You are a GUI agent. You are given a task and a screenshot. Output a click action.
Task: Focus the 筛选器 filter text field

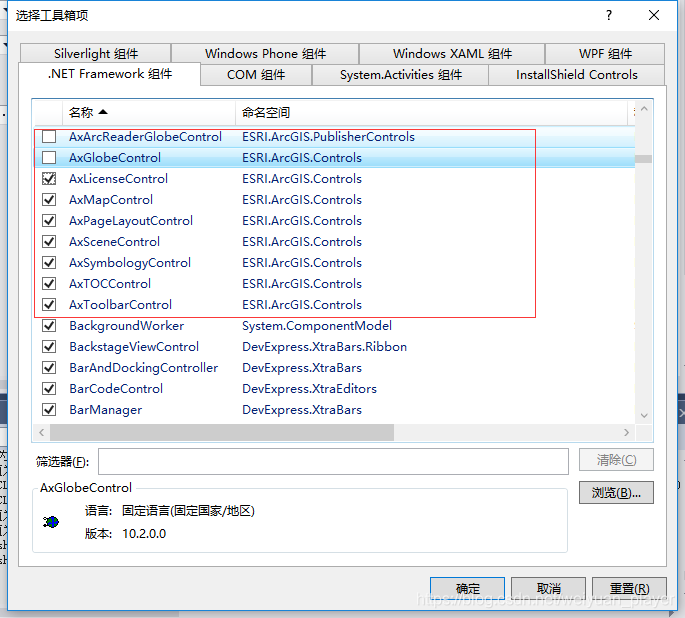[333, 461]
